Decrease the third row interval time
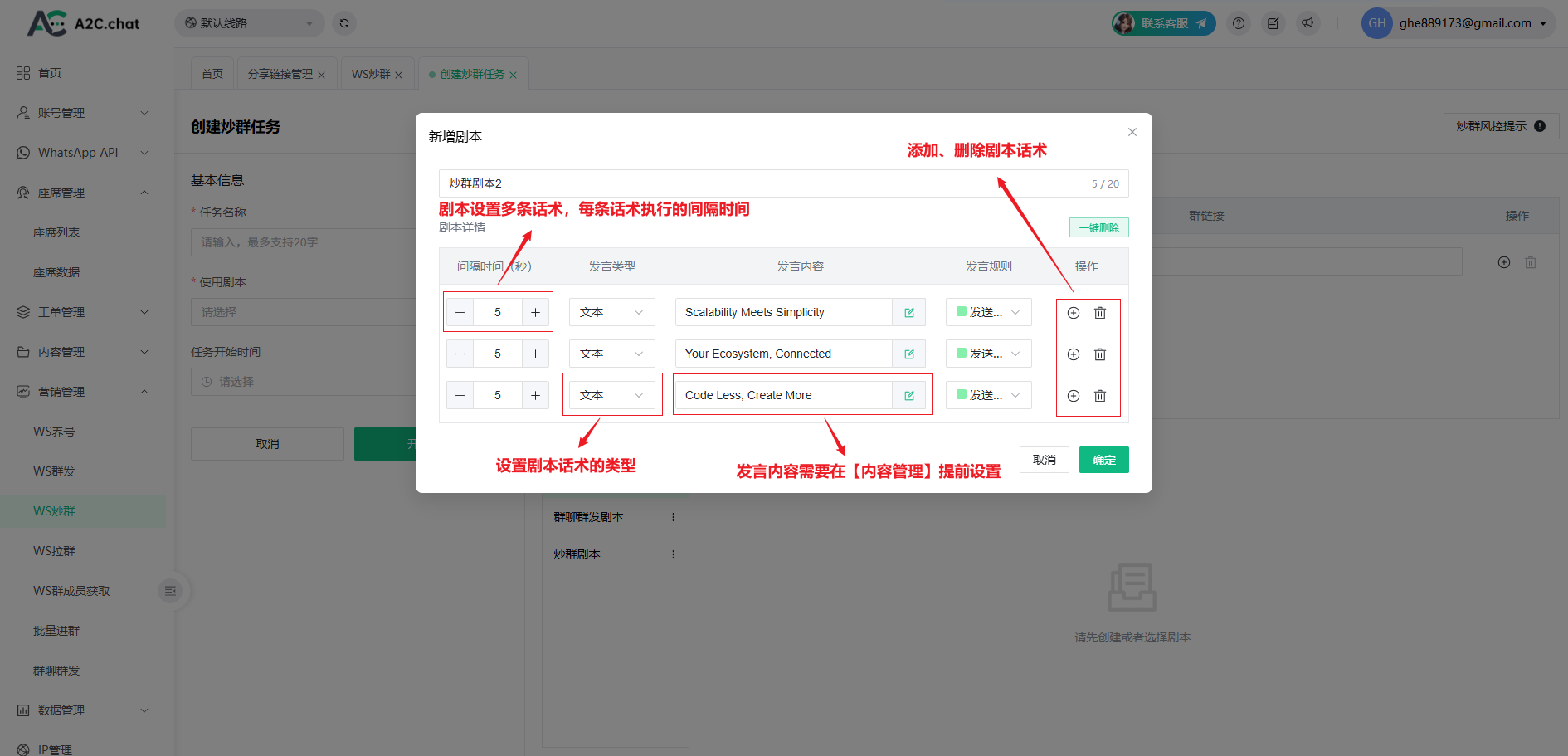This screenshot has height=756, width=1568. [460, 396]
